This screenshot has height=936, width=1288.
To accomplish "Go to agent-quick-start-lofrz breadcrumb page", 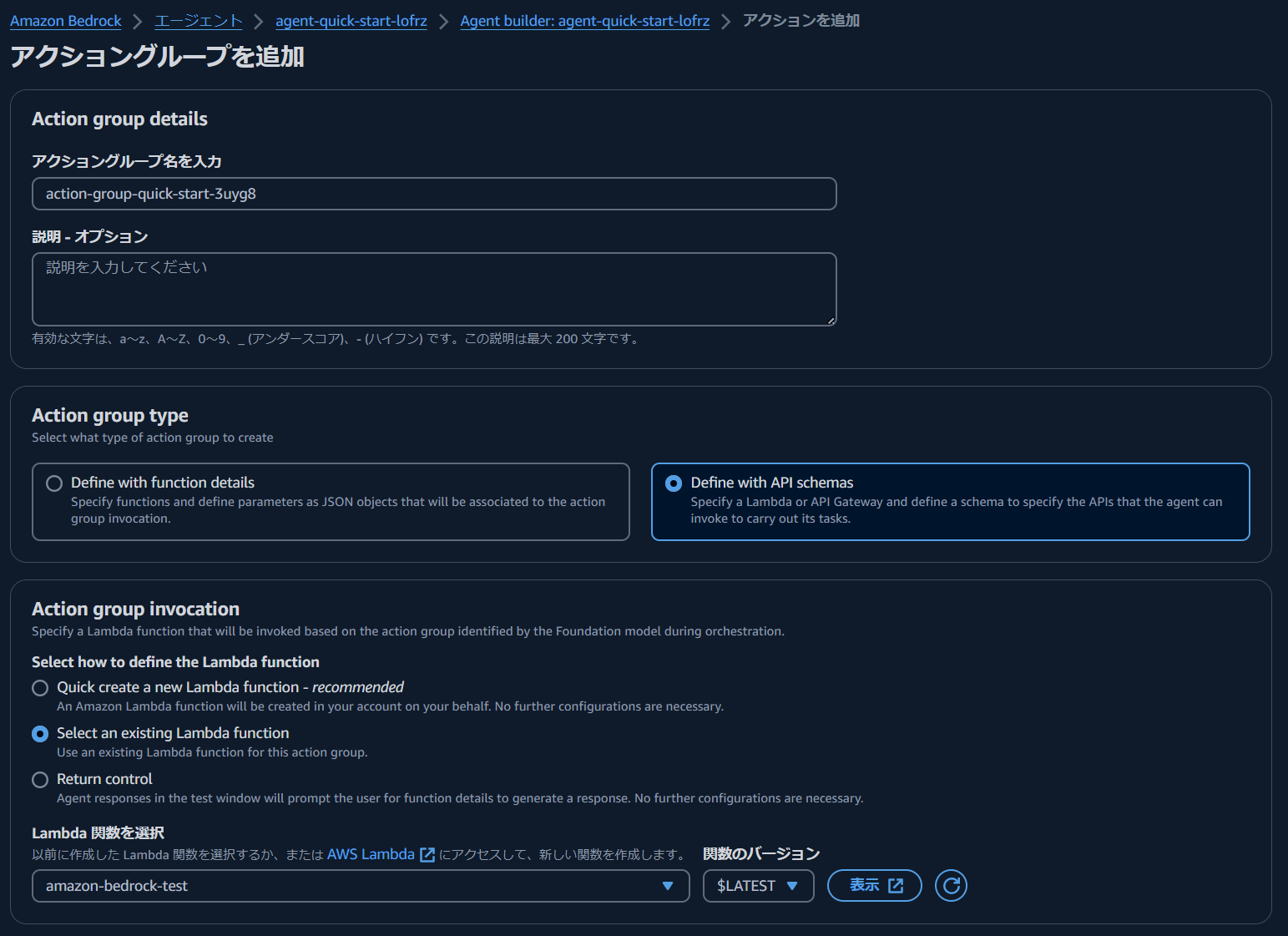I will (x=351, y=20).
